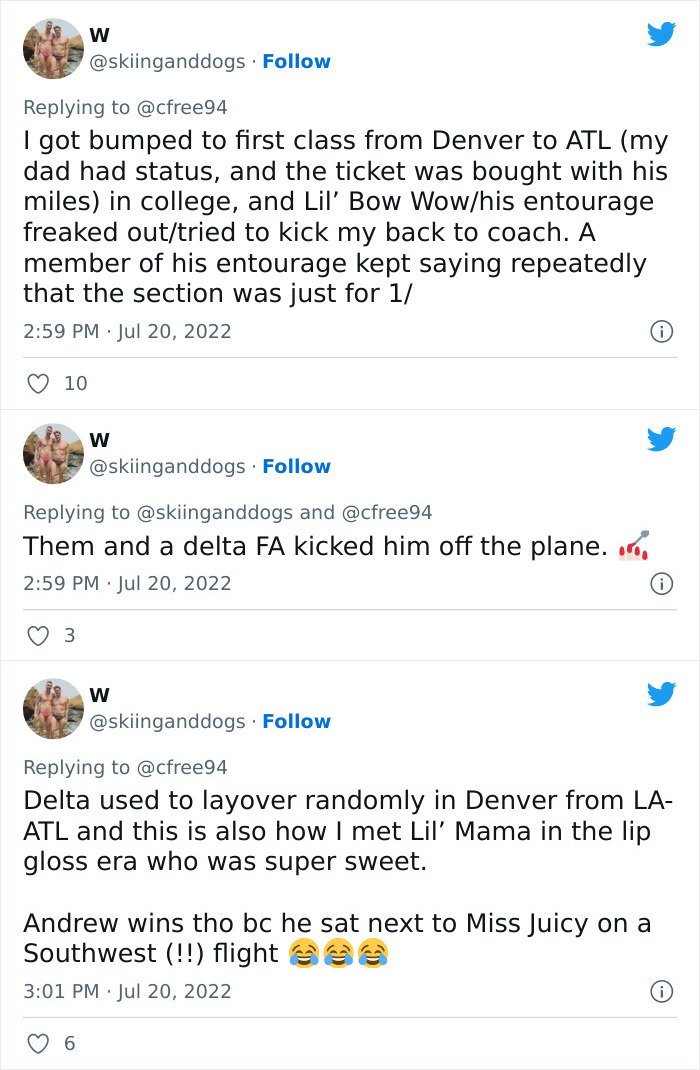Click display name W on third tweet
The height and width of the screenshot is (1070, 700).
coord(99,694)
